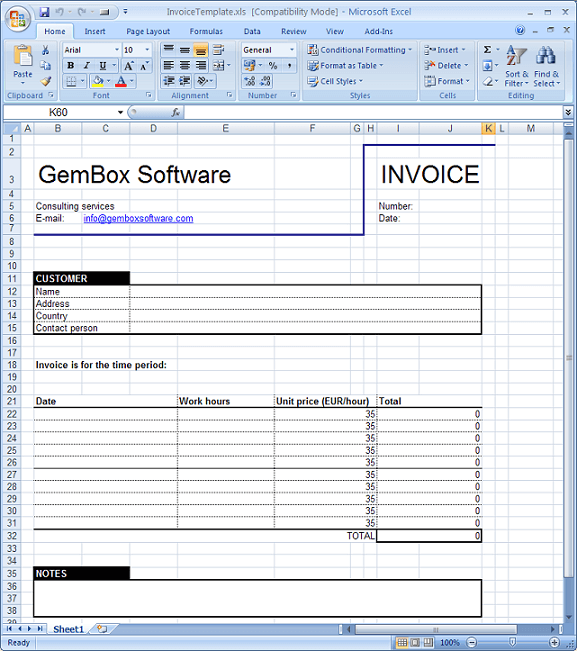Viewport: 577px width, 651px height.
Task: Open the Add-Ins ribbon tab
Action: pos(379,31)
